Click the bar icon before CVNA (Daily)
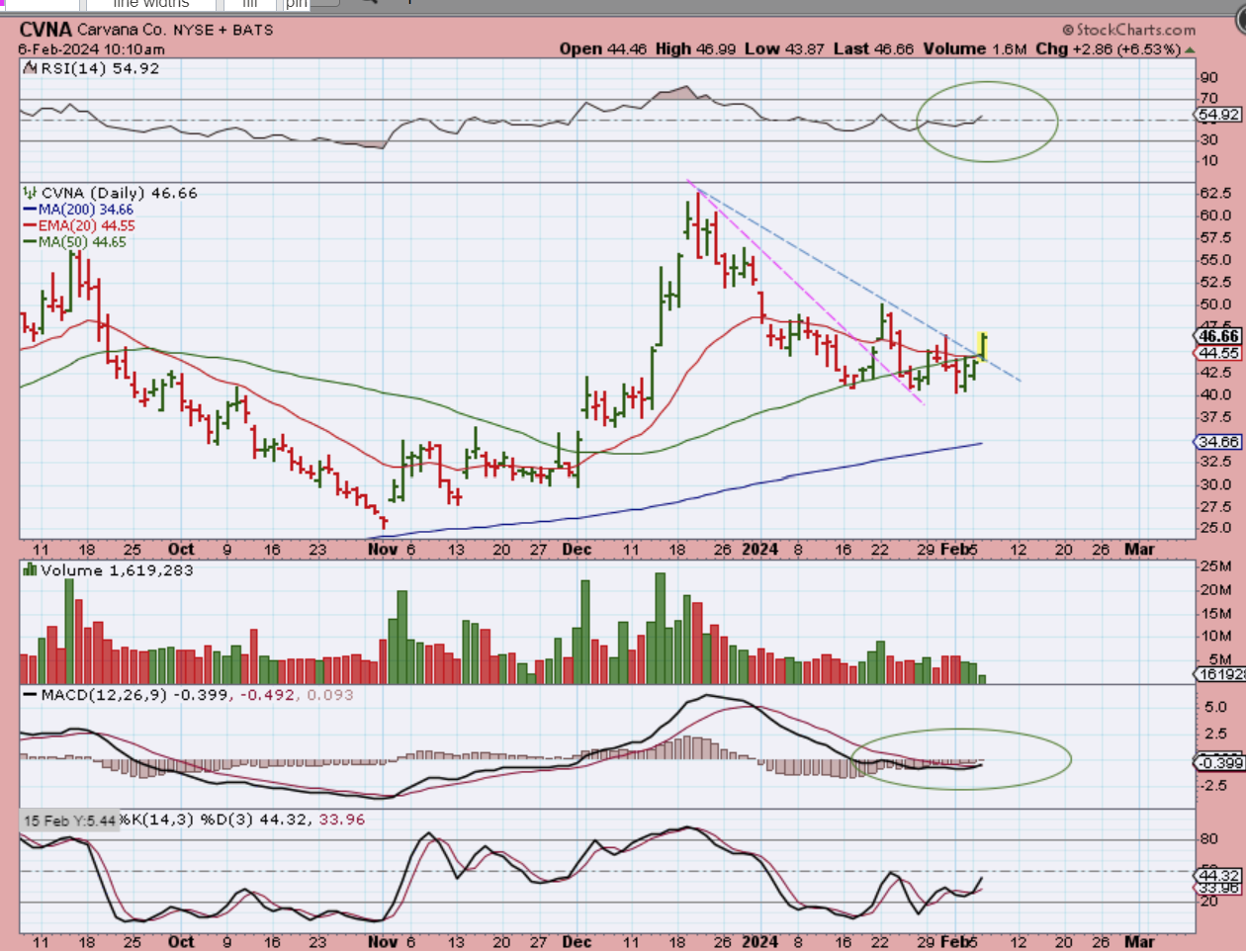 pyautogui.click(x=31, y=193)
